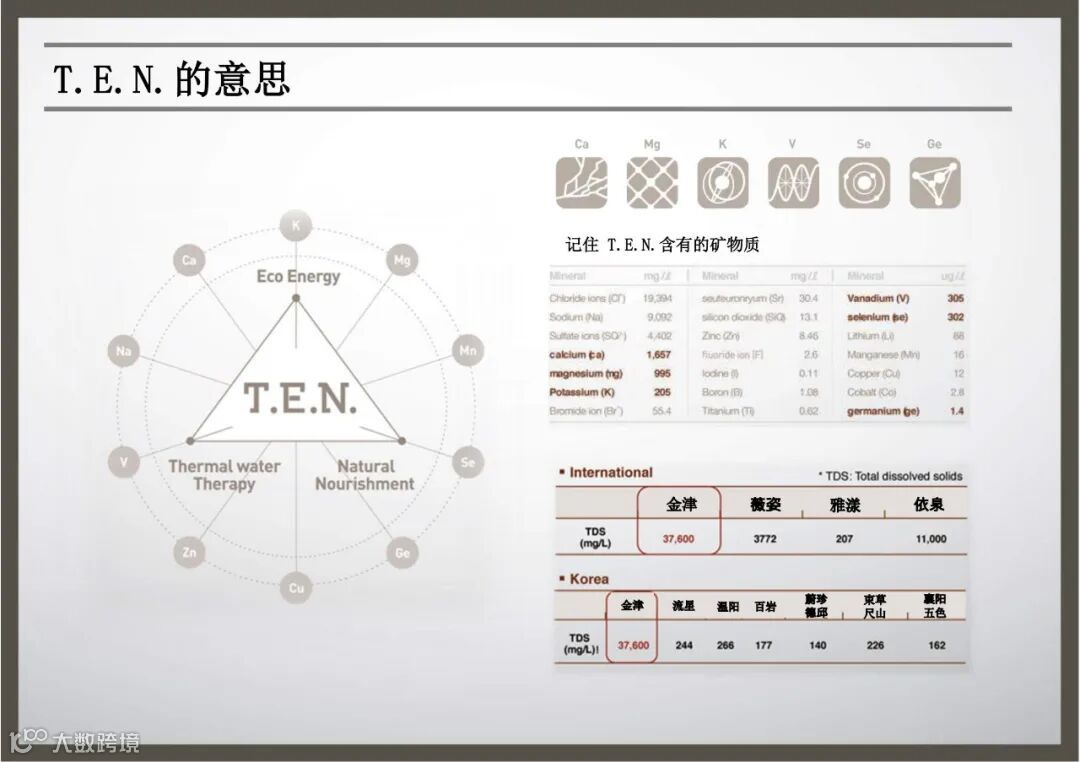Click value '177' in the Korea table
This screenshot has height=762, width=1080.
[763, 646]
